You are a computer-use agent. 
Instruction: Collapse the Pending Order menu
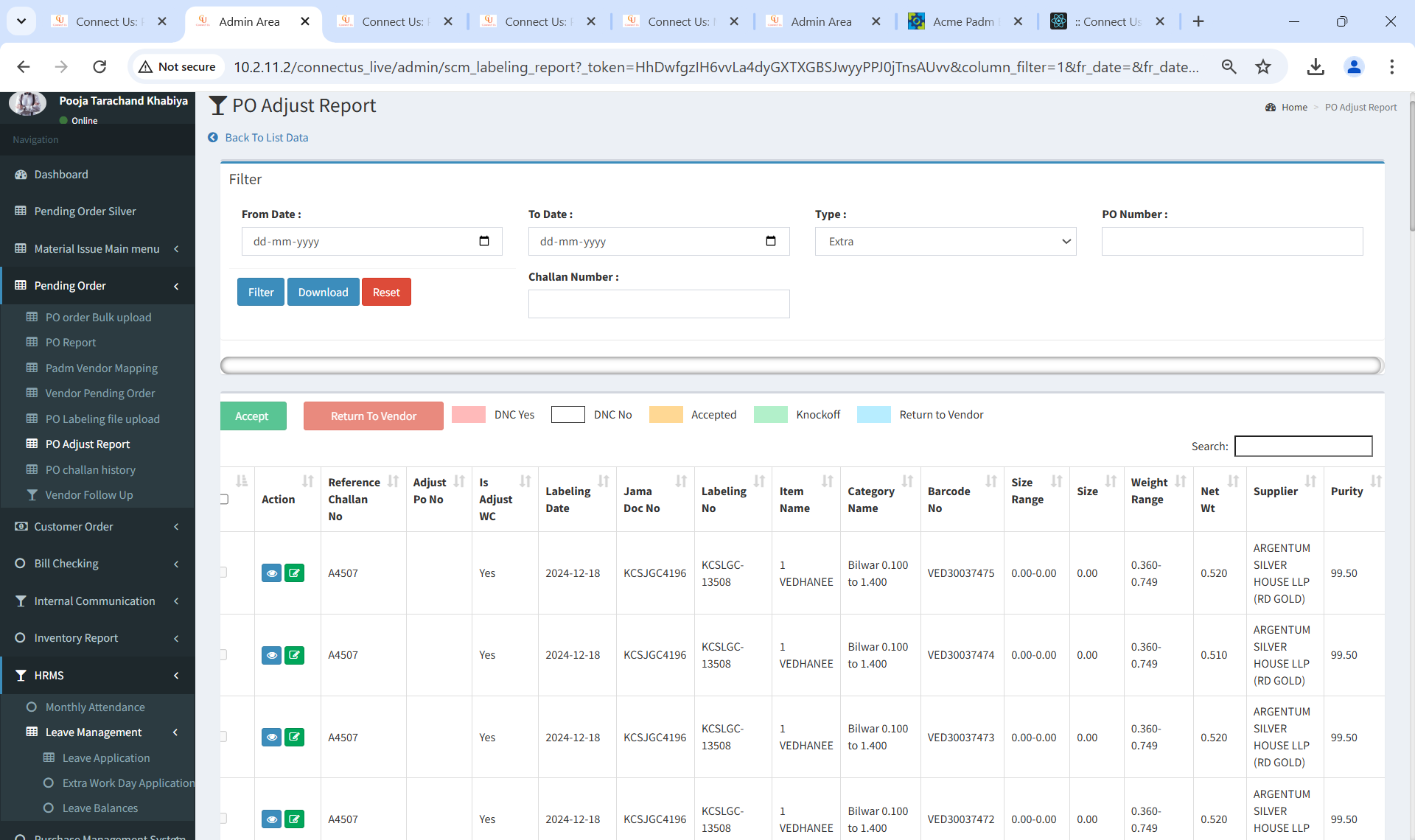coord(97,286)
